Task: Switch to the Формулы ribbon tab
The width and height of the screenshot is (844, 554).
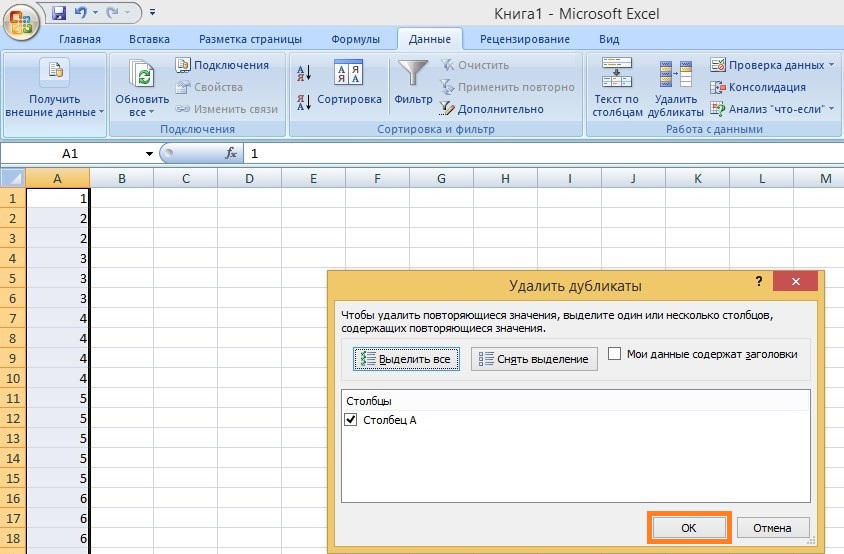Action: coord(355,40)
